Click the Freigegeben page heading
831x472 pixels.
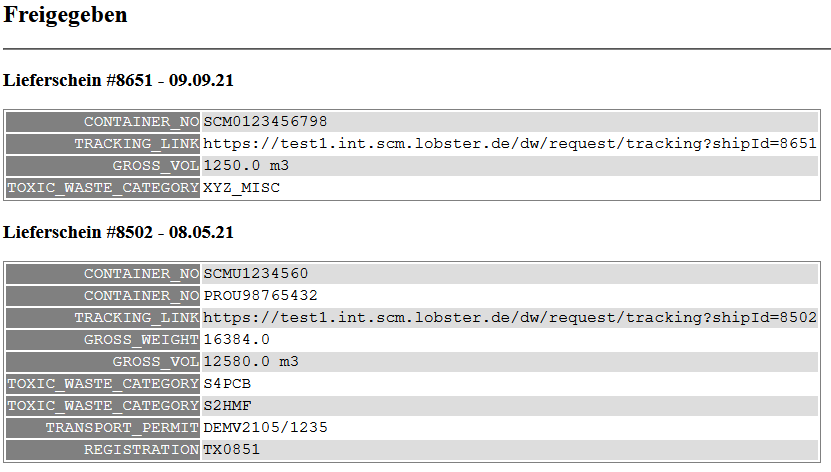pos(66,15)
